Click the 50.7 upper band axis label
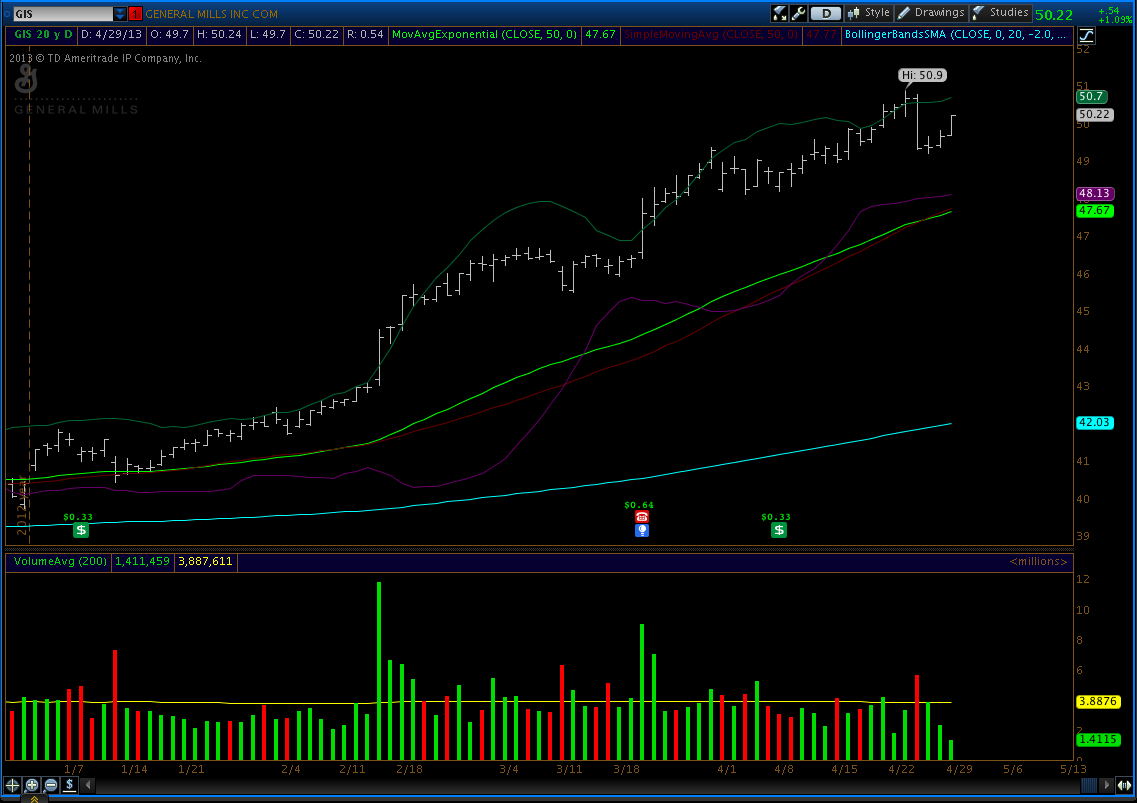The height and width of the screenshot is (803, 1137). (1091, 96)
